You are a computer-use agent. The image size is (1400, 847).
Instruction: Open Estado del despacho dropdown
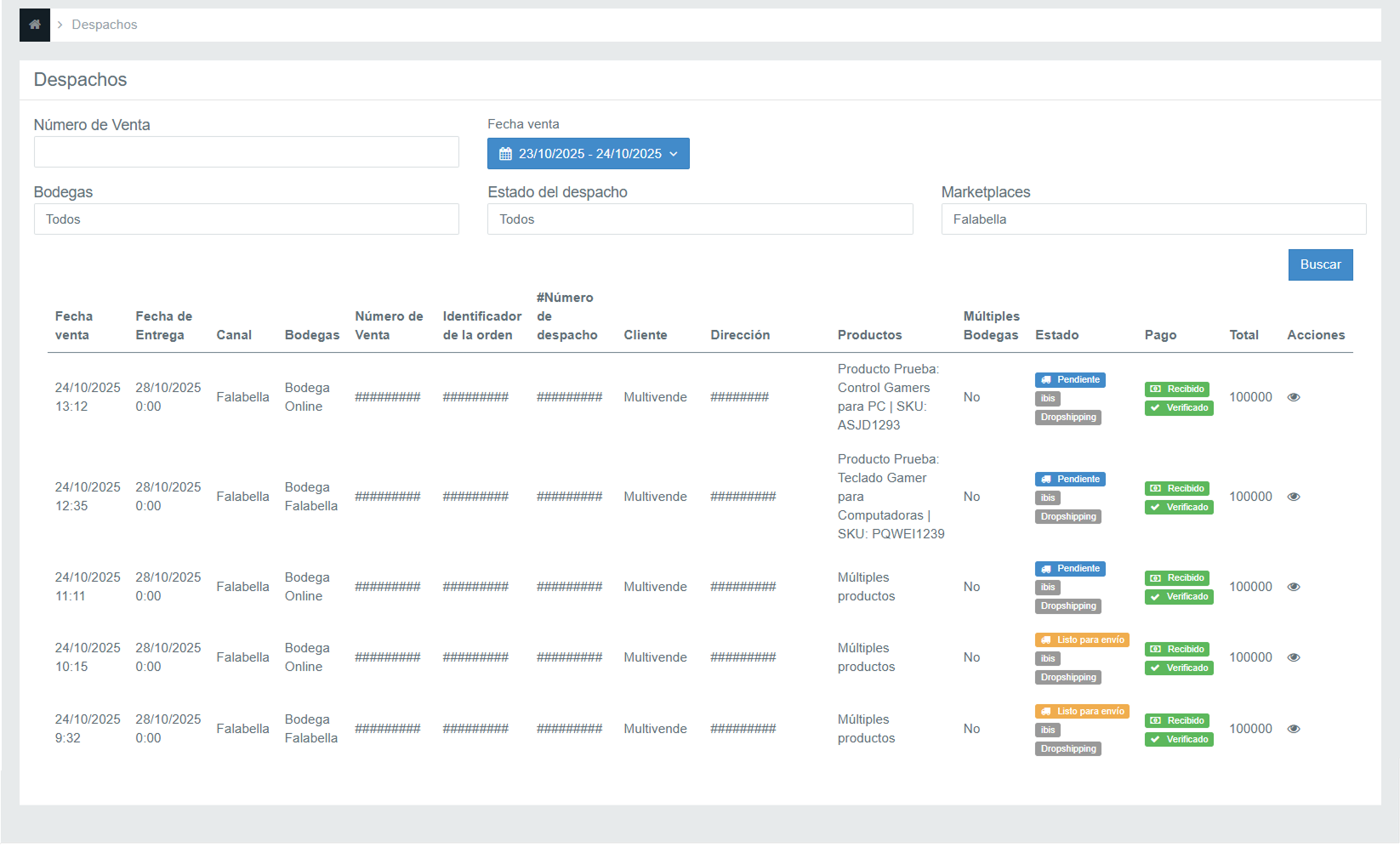pos(699,219)
